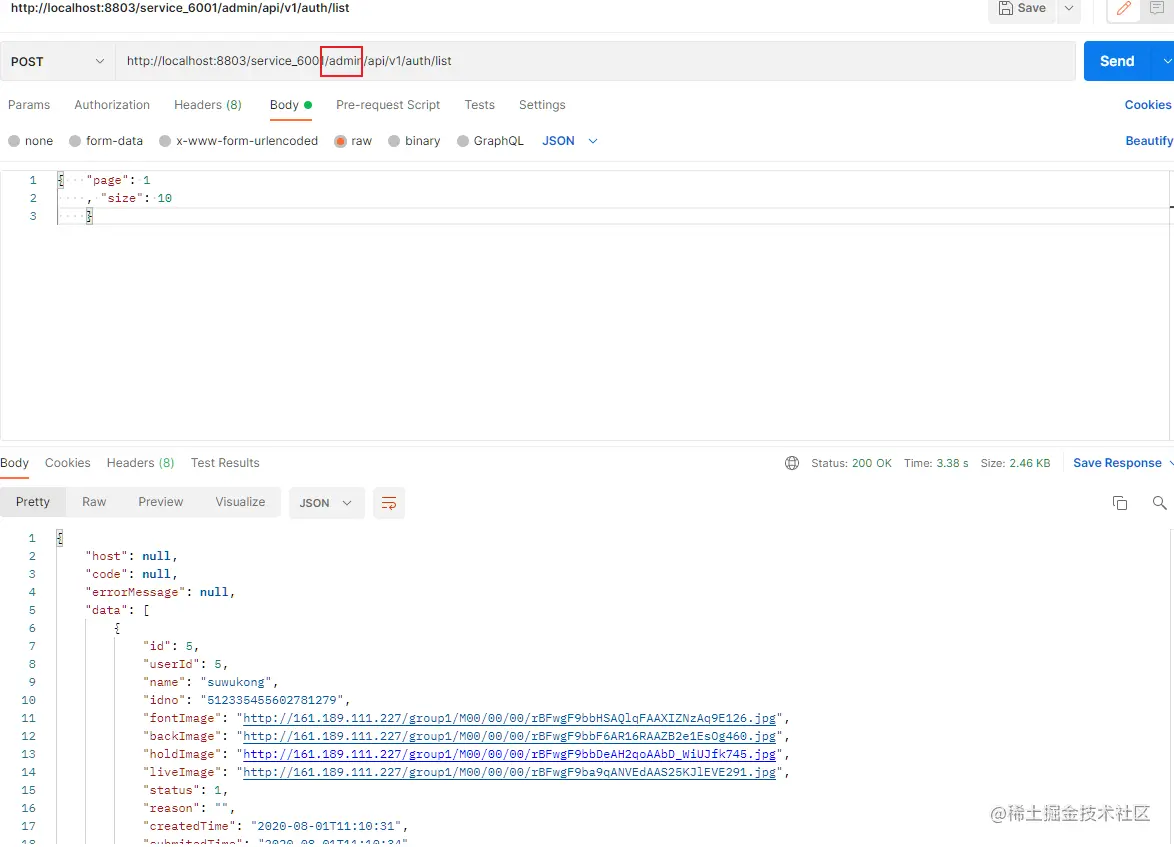Viewport: 1174px width, 847px height.
Task: Click the Status: 200 OK text
Action: [851, 463]
